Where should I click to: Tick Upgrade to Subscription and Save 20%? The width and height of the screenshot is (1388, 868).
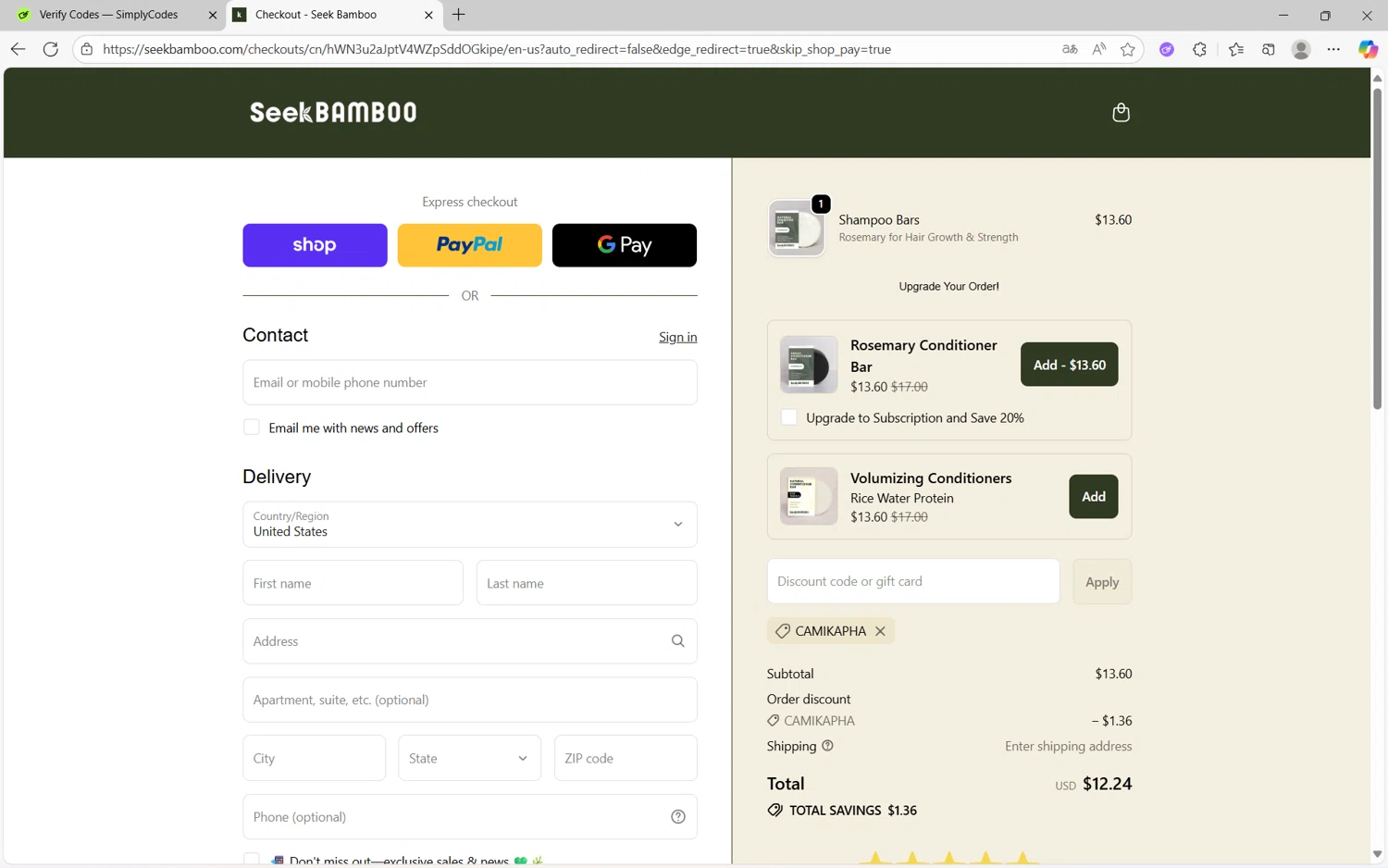pos(789,417)
